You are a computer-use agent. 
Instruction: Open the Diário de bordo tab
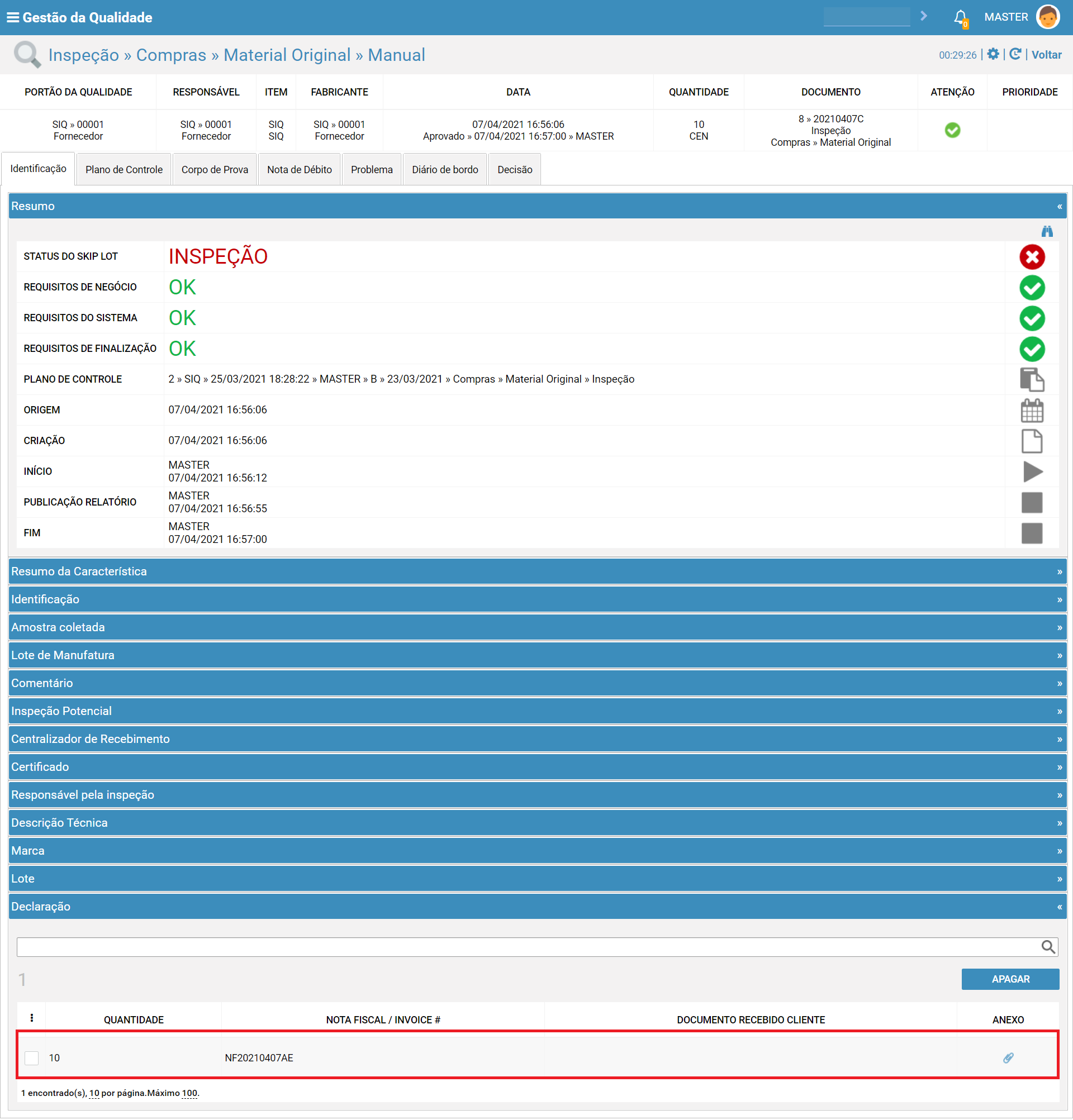(x=445, y=170)
